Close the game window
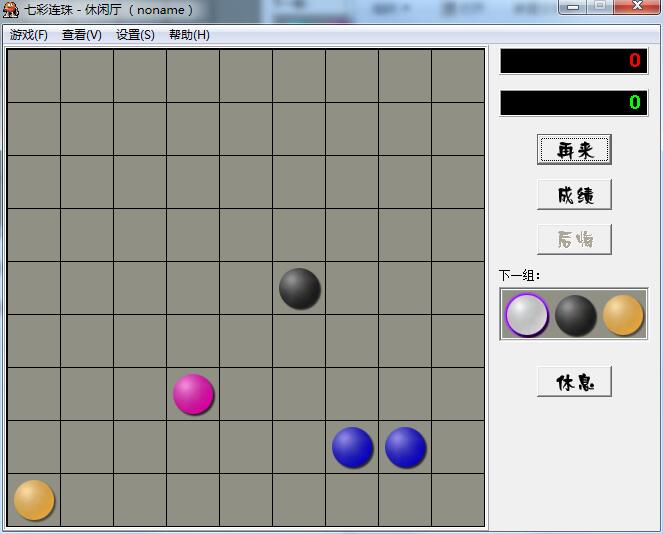The height and width of the screenshot is (534, 663). tap(637, 6)
